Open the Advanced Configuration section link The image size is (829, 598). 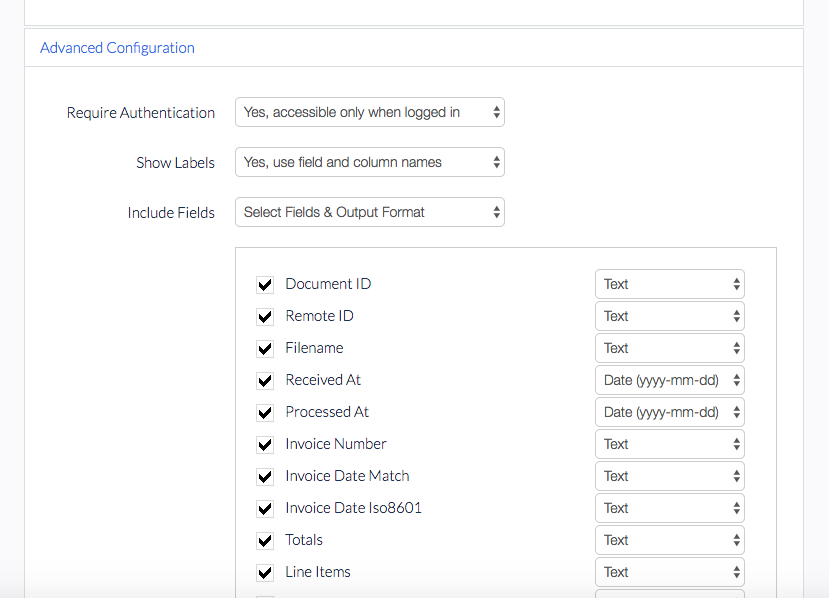pyautogui.click(x=117, y=48)
